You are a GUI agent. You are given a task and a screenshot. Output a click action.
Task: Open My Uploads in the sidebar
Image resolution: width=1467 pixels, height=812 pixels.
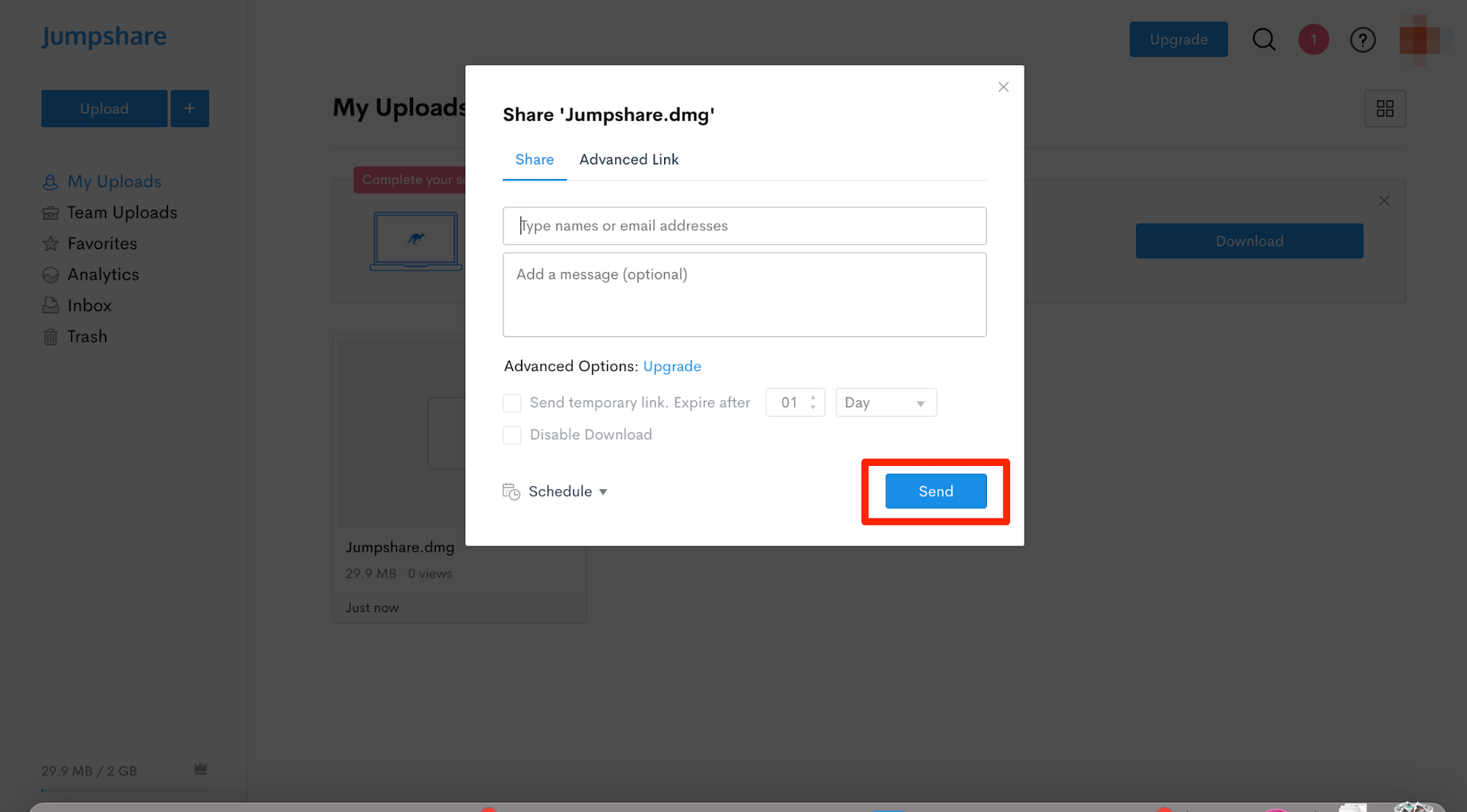click(x=114, y=181)
